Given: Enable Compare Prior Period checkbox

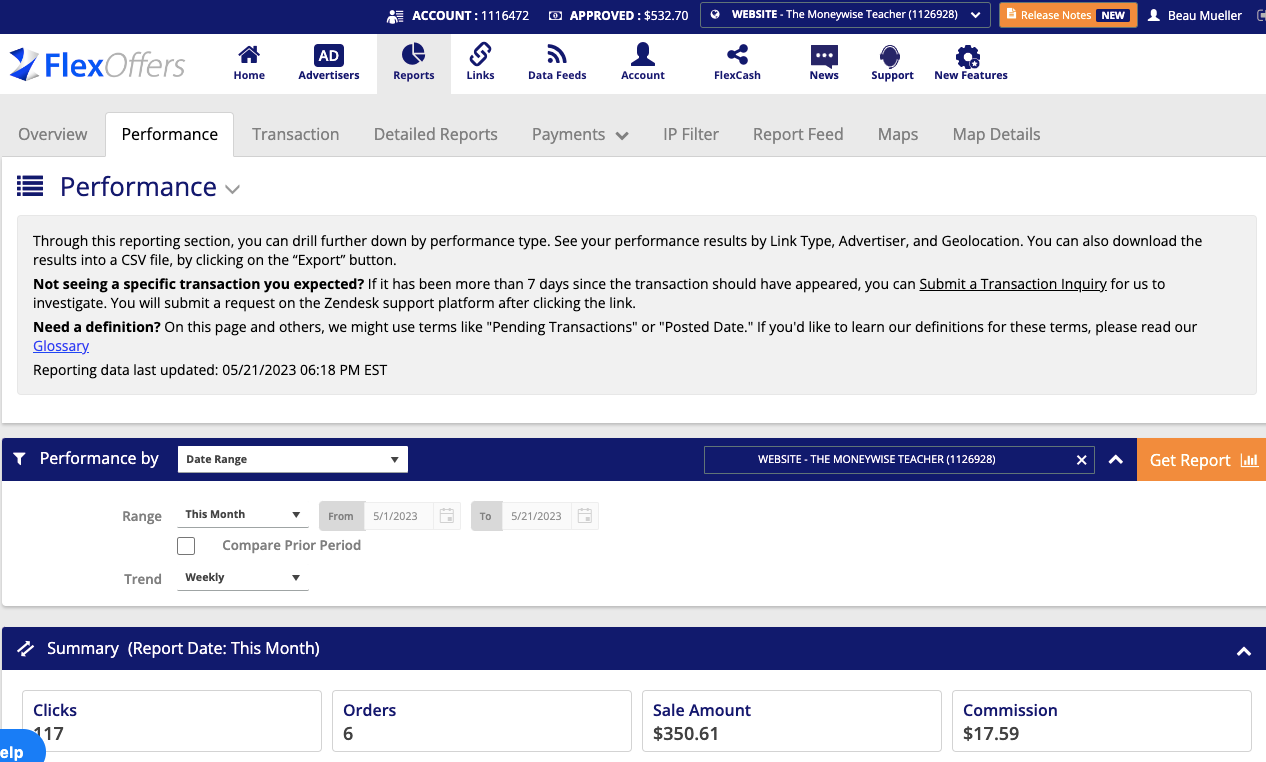Looking at the screenshot, I should point(186,545).
